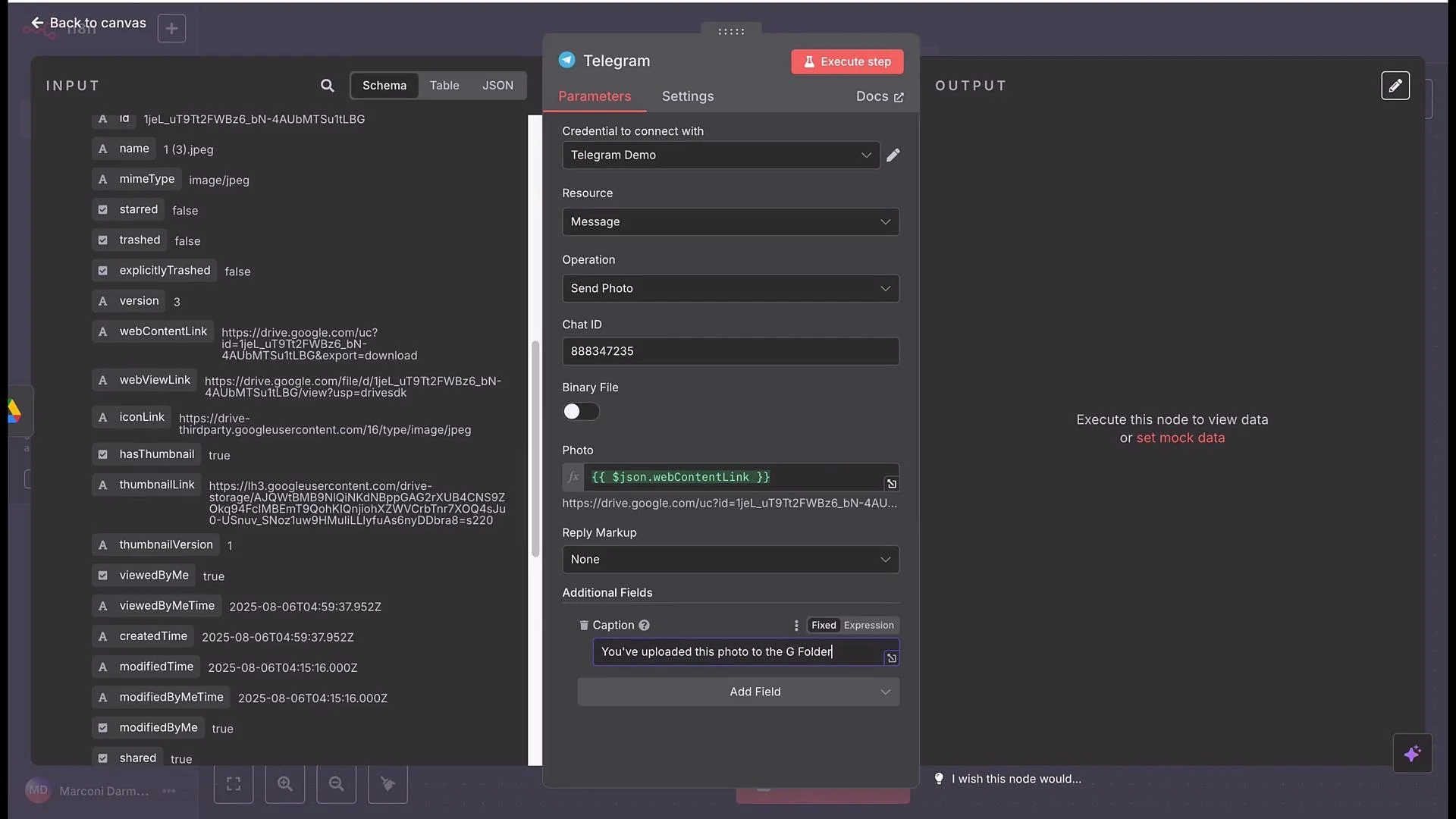Click the fit-to-view canvas icon
The width and height of the screenshot is (1456, 819).
point(234,783)
